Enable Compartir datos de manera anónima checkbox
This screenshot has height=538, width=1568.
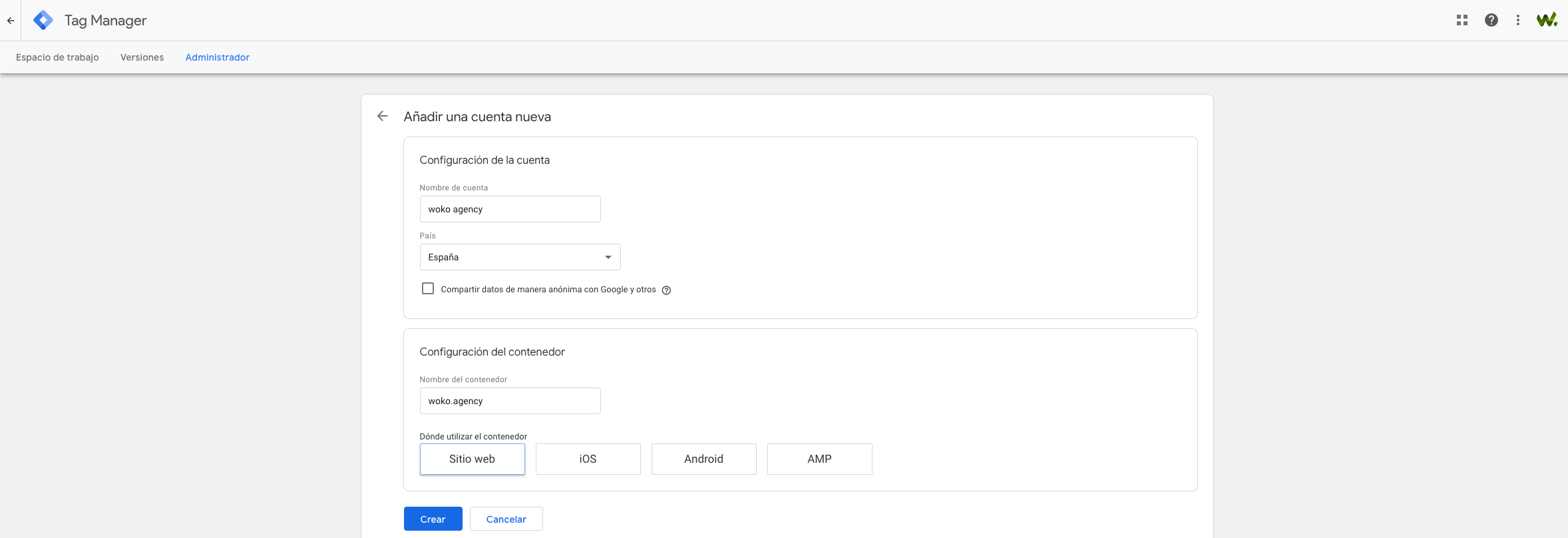click(428, 289)
